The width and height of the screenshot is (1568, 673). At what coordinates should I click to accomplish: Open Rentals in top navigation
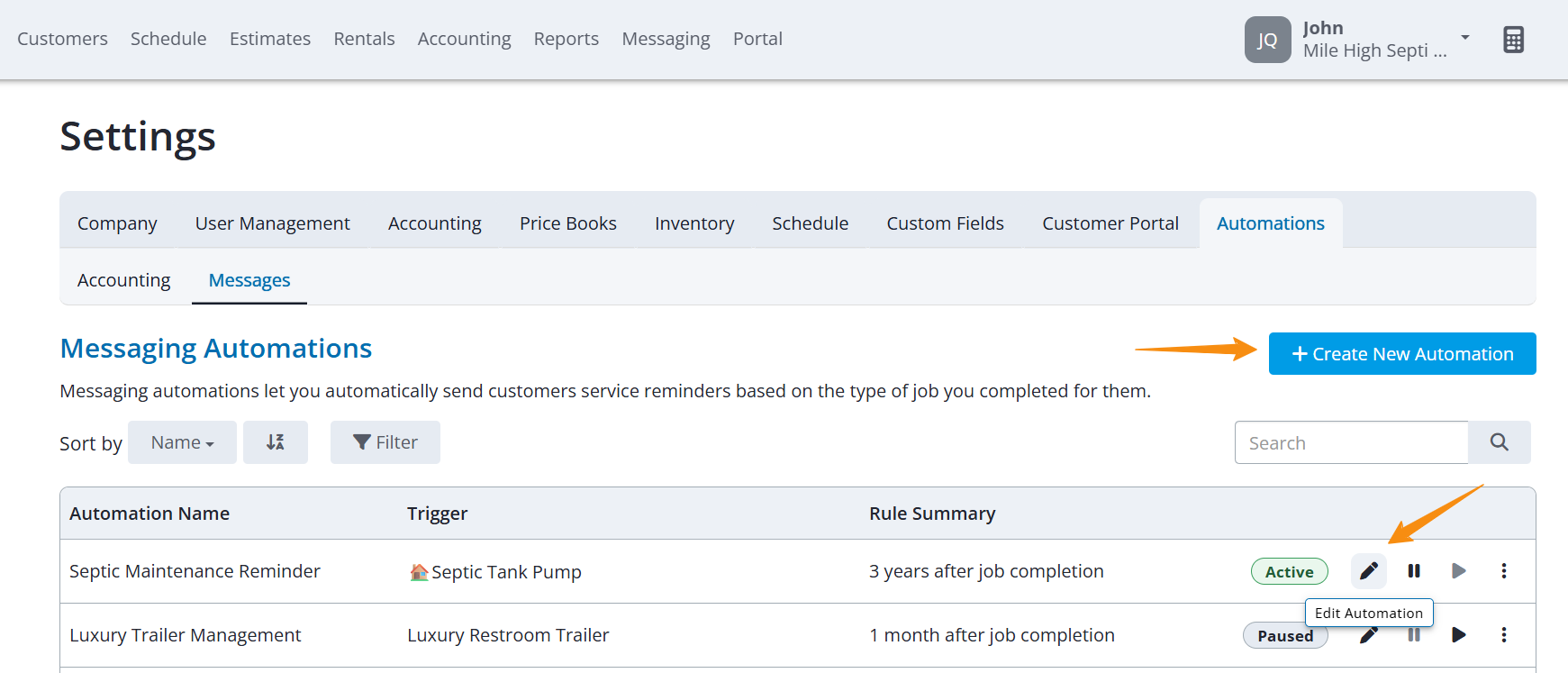364,39
